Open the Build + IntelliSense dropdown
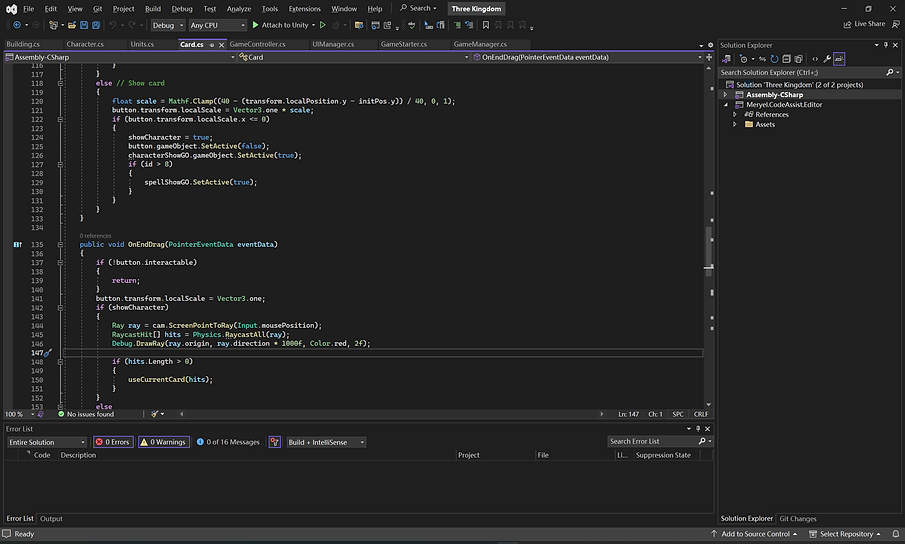Image resolution: width=905 pixels, height=544 pixels. point(326,442)
